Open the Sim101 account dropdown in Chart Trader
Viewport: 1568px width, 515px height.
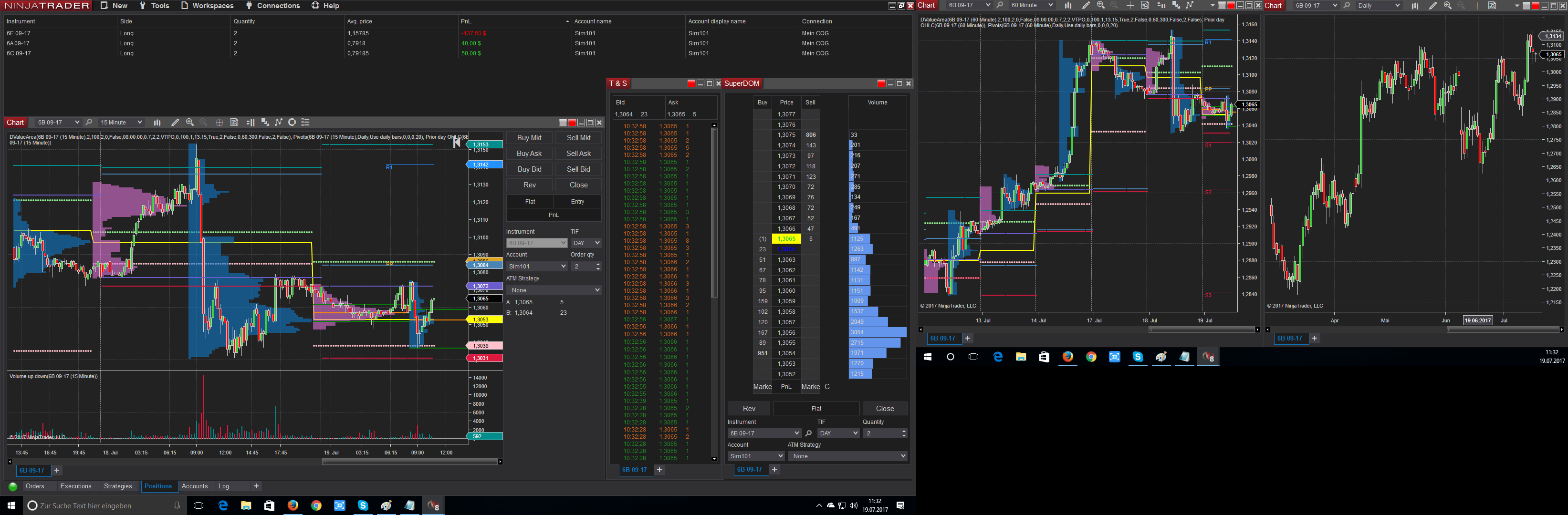click(x=536, y=266)
